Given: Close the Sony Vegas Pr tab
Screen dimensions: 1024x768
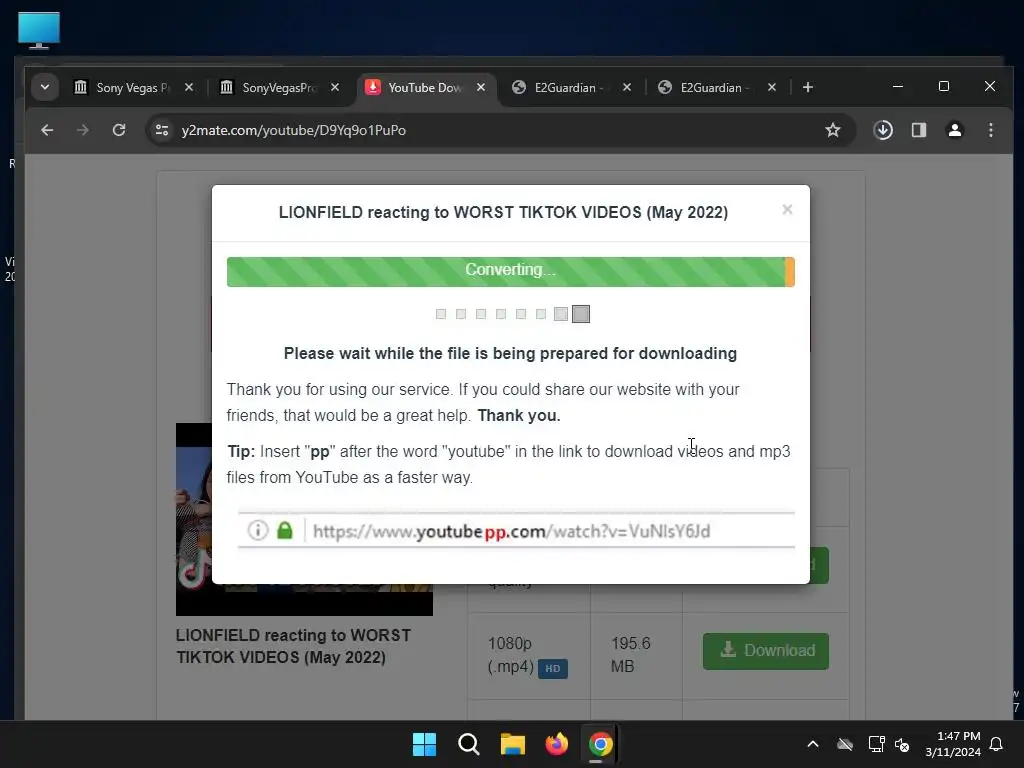Looking at the screenshot, I should coord(189,88).
